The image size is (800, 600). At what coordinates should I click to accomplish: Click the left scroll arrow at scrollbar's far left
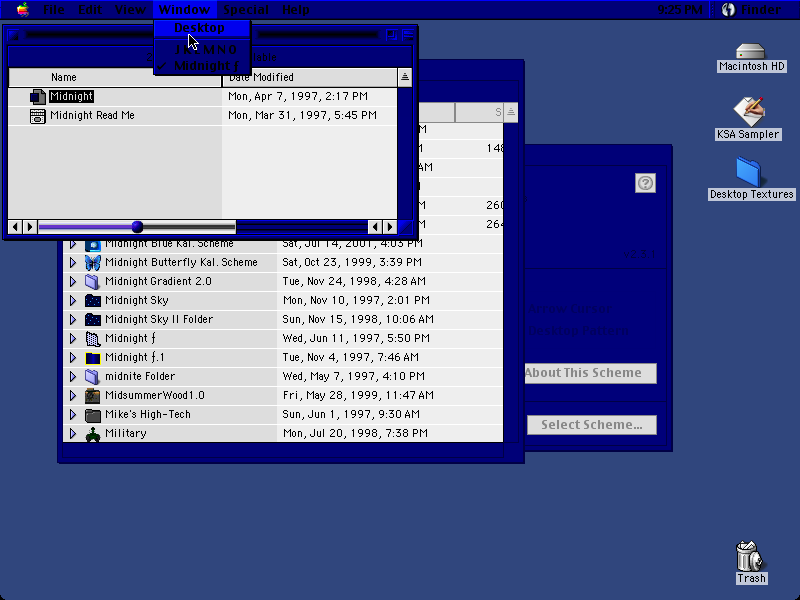click(15, 227)
